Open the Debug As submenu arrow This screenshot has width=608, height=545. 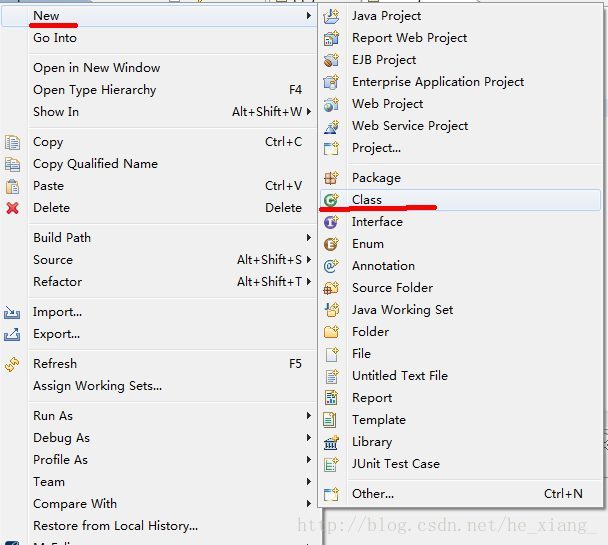pos(309,438)
